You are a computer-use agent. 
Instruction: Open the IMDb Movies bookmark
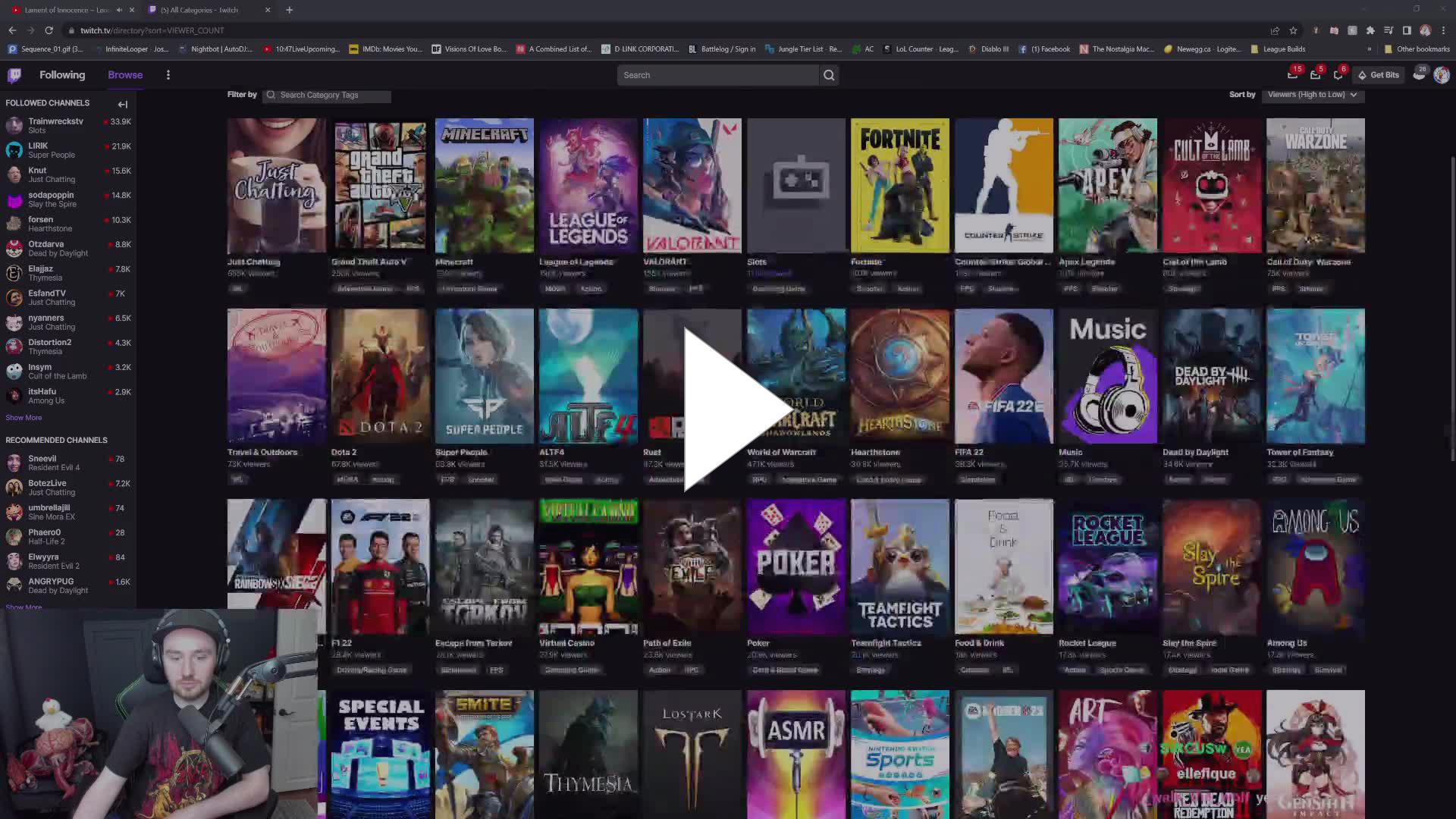387,49
